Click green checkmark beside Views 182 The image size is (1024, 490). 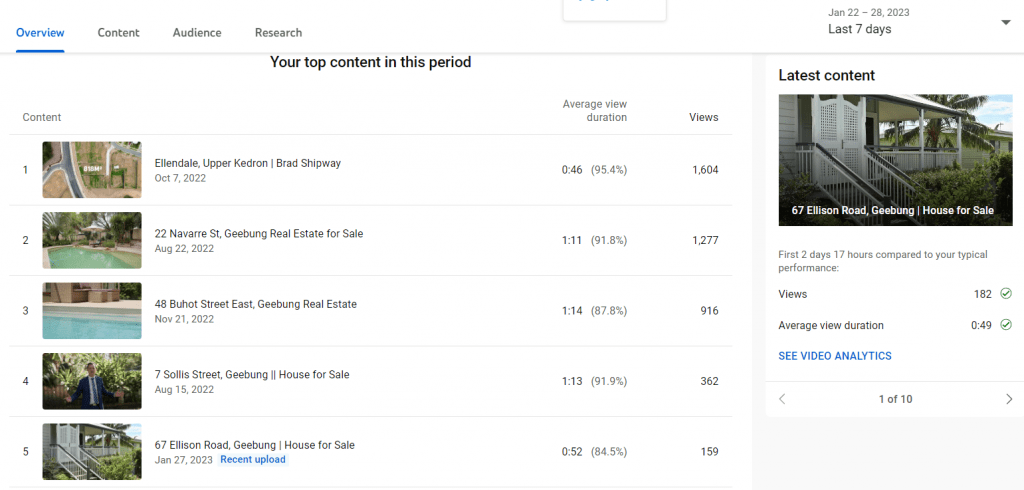(x=1006, y=294)
